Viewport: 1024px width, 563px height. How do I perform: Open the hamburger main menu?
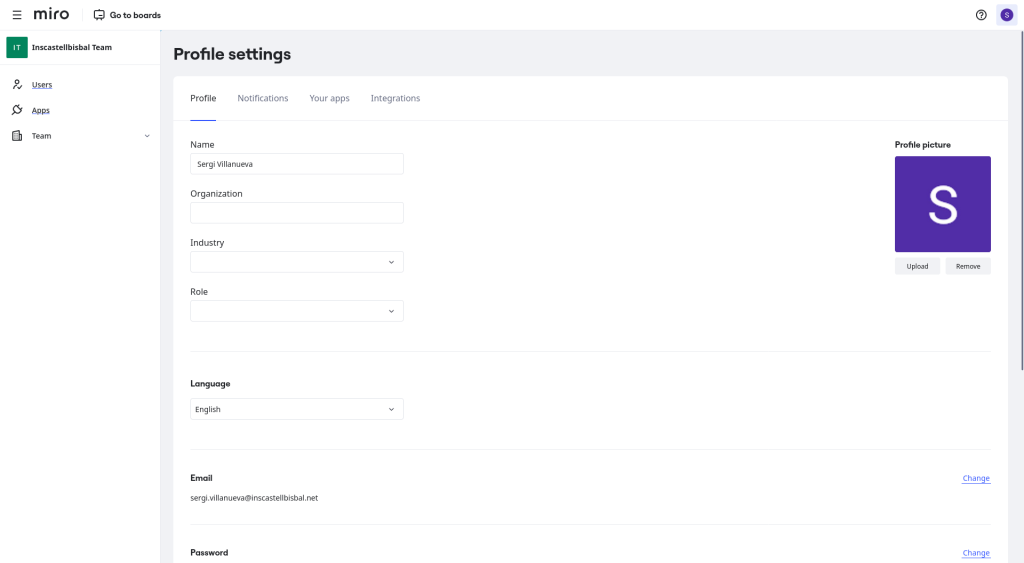point(17,15)
